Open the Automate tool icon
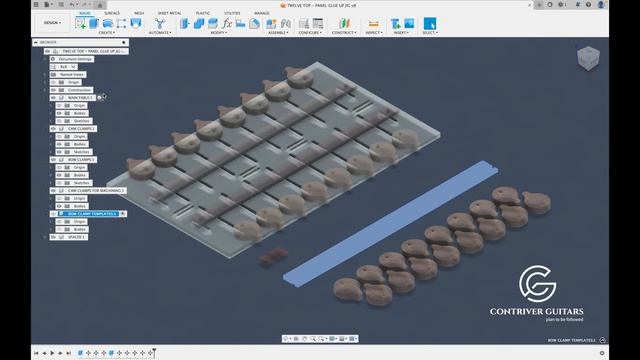 [x=160, y=23]
